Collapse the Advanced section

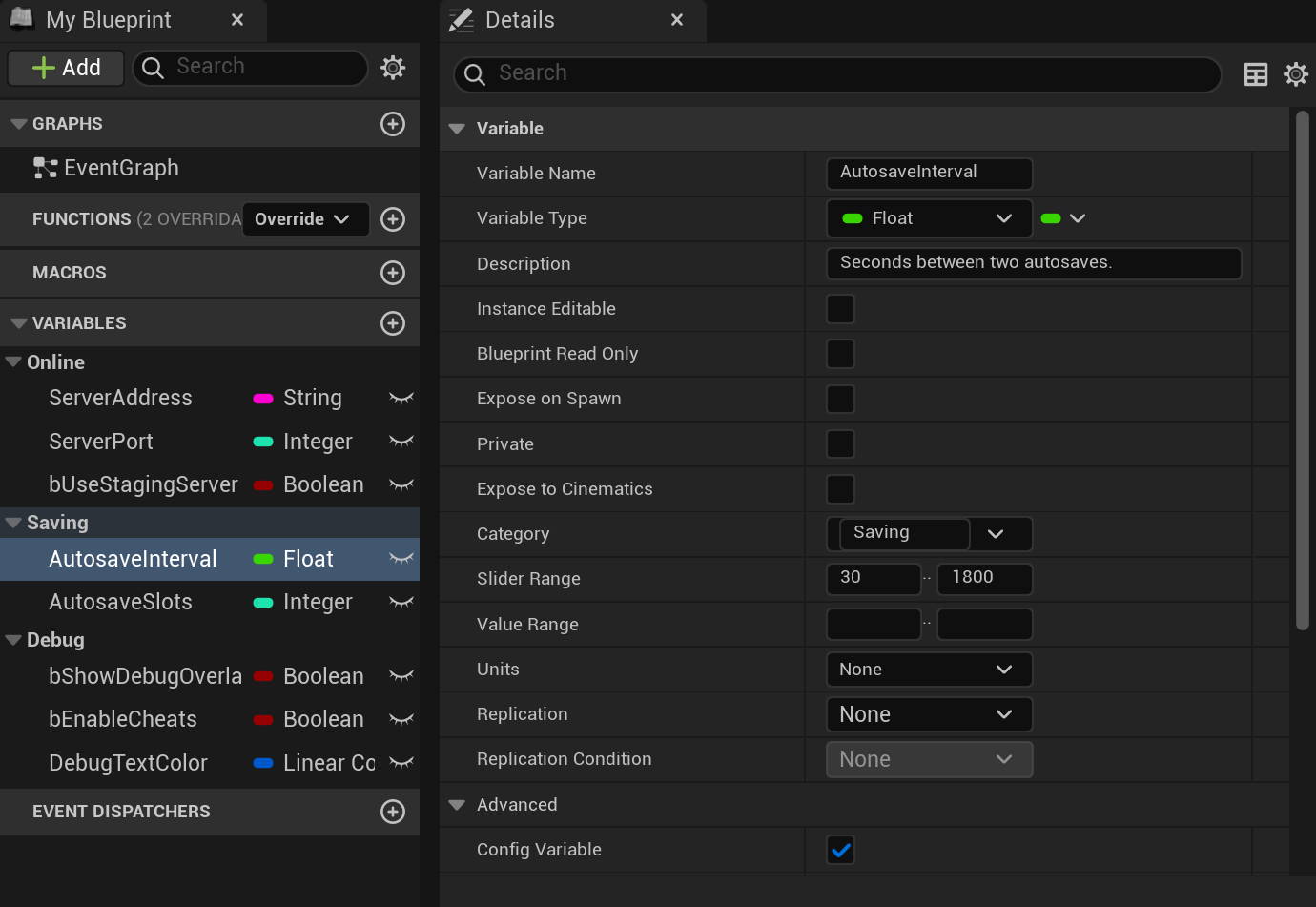click(457, 805)
